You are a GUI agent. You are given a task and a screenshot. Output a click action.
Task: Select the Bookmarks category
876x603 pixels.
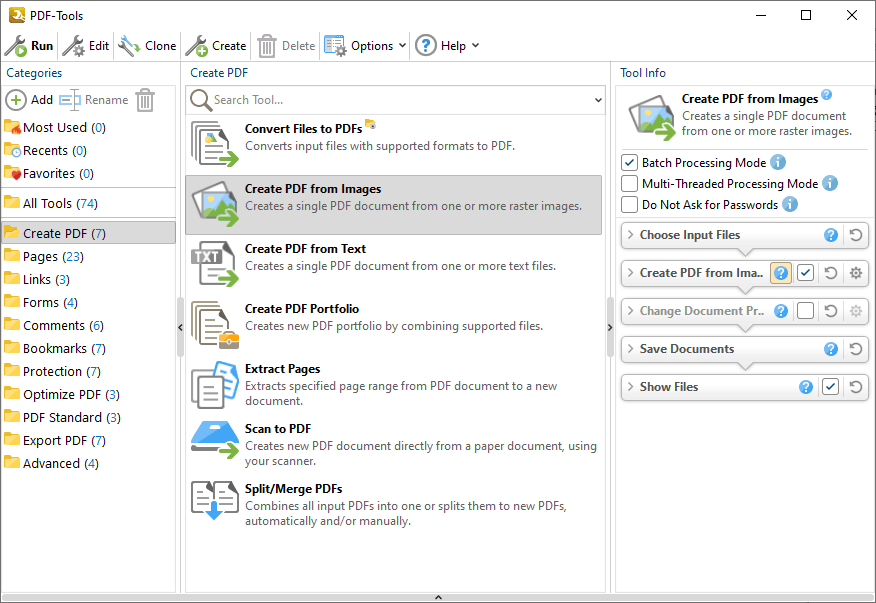point(55,348)
